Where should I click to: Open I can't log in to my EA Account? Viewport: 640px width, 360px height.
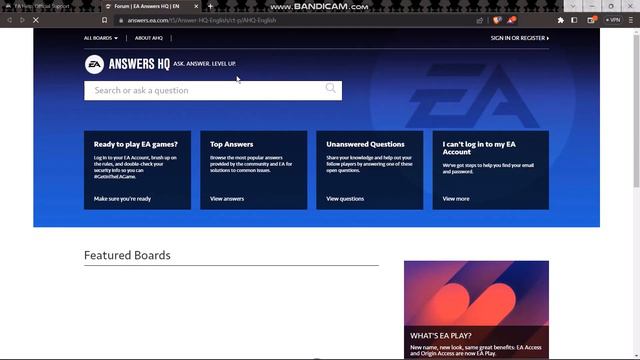[479, 148]
